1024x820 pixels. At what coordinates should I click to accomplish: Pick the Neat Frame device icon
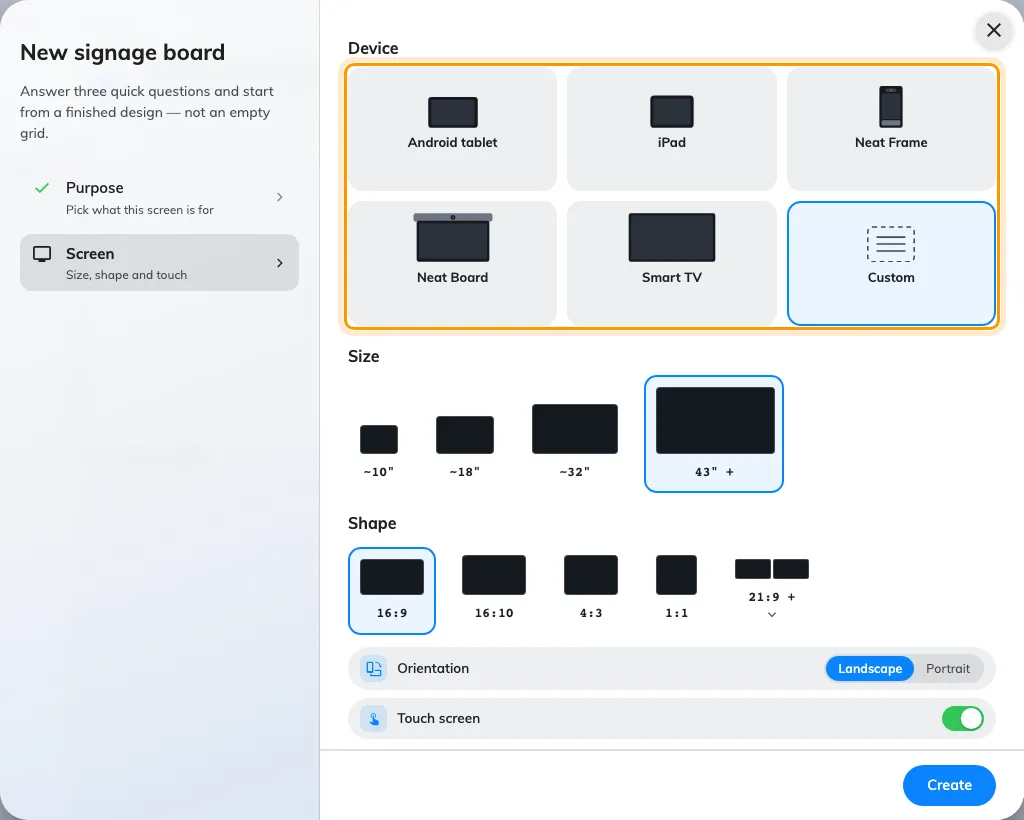(x=891, y=106)
